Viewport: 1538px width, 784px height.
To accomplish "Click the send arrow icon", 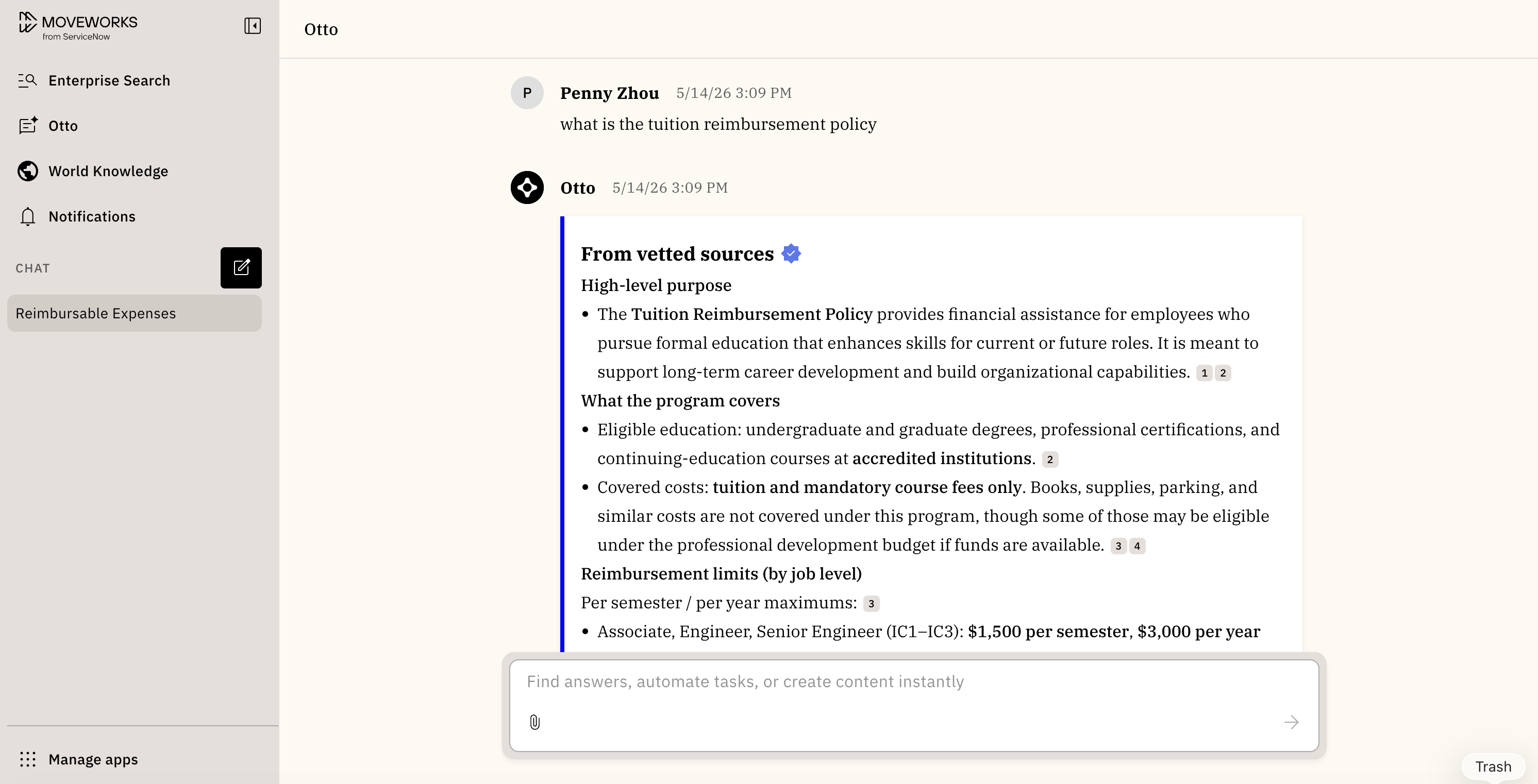I will pyautogui.click(x=1291, y=722).
